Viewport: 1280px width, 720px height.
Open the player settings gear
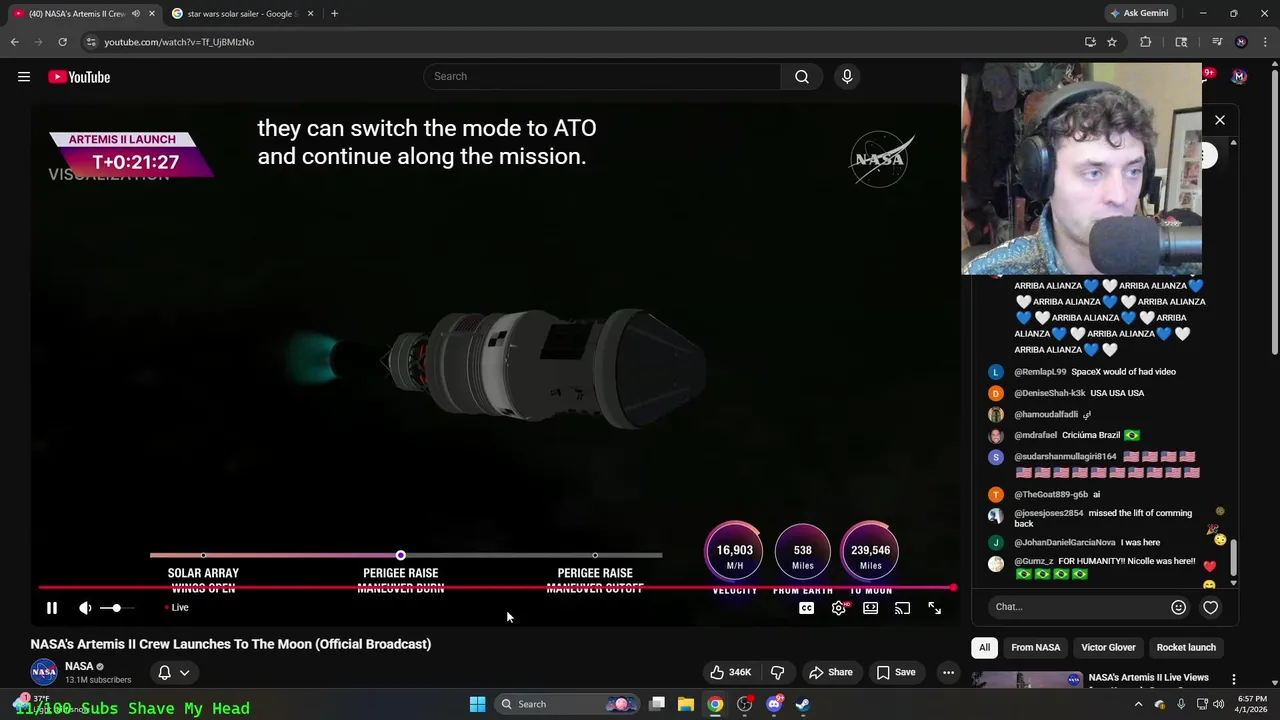click(x=839, y=608)
